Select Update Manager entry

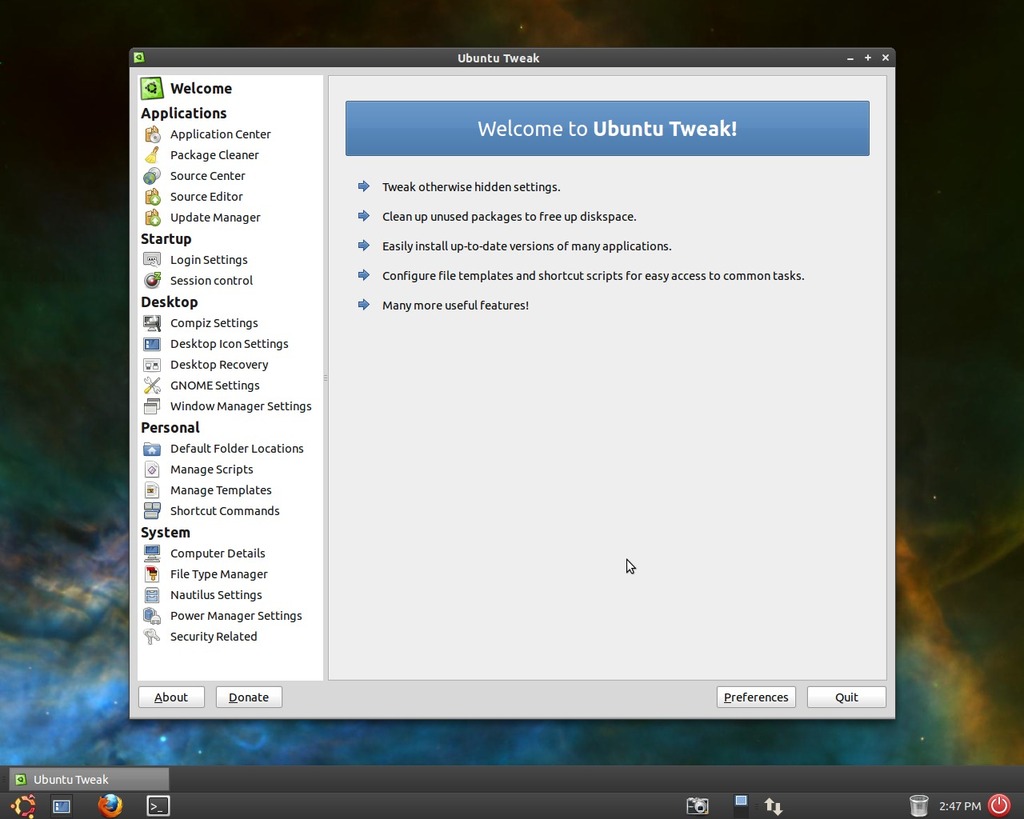215,217
